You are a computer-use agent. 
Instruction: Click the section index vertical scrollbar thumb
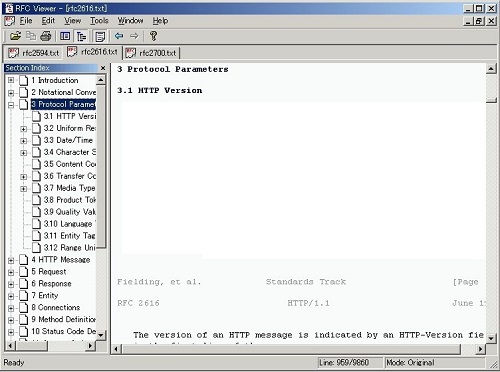101,166
